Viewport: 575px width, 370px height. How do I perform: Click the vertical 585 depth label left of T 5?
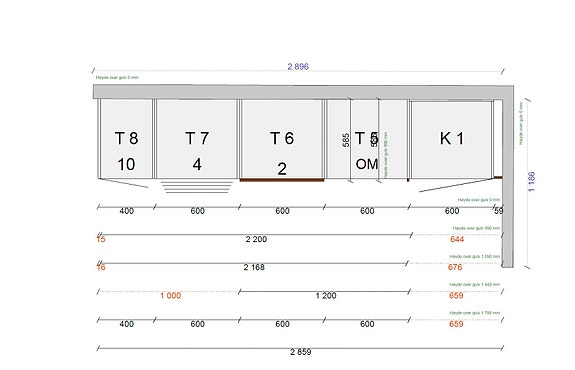click(345, 140)
